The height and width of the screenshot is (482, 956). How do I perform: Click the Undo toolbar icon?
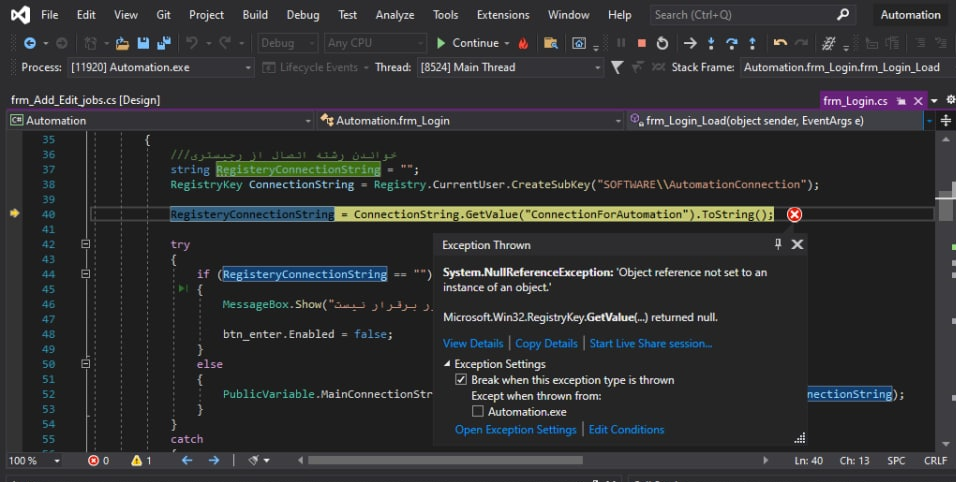coord(192,43)
